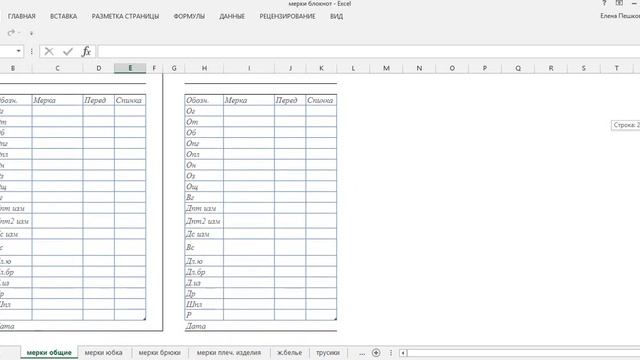Select column C header
The image size is (640, 360).
[57, 68]
